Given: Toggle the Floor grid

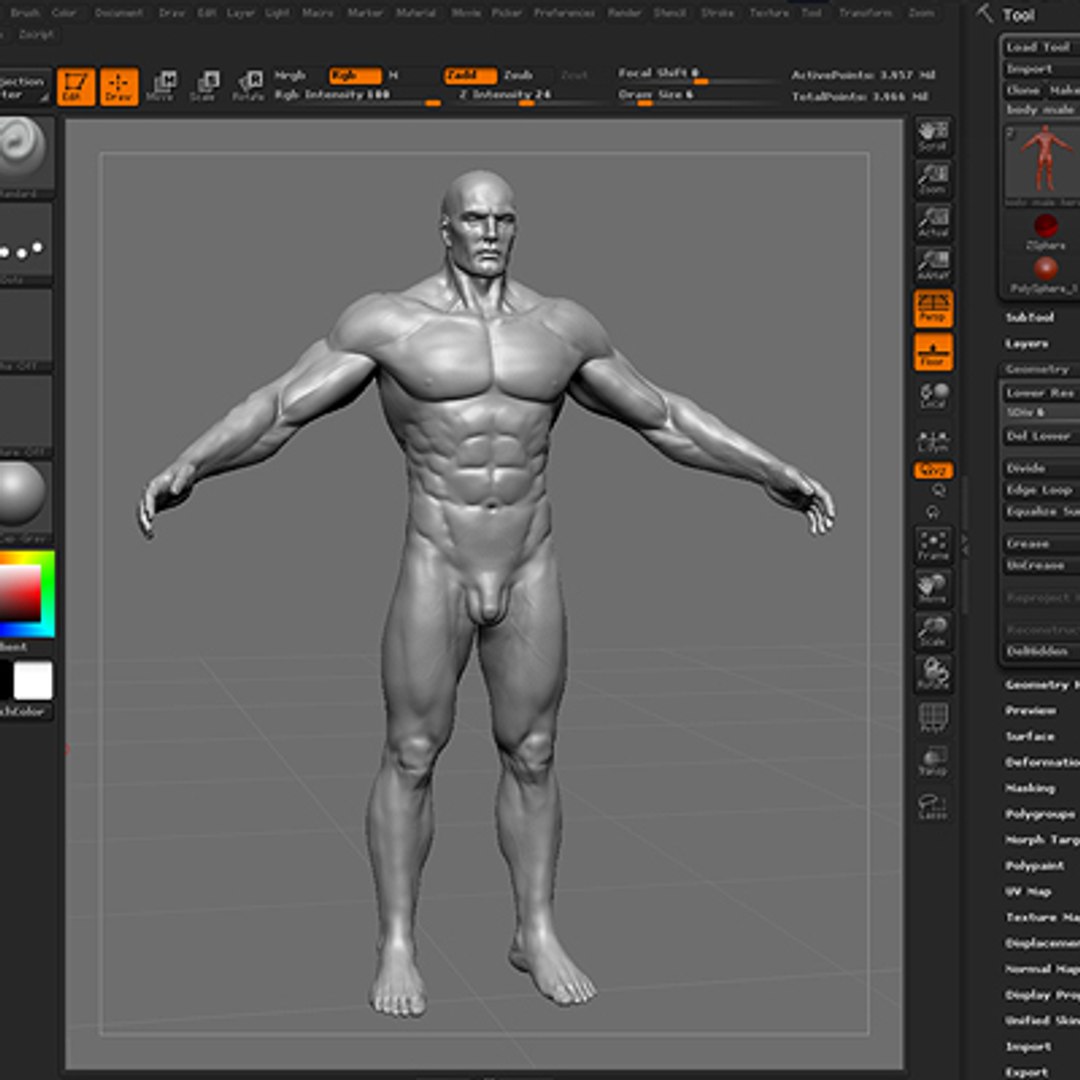Looking at the screenshot, I should tap(933, 352).
